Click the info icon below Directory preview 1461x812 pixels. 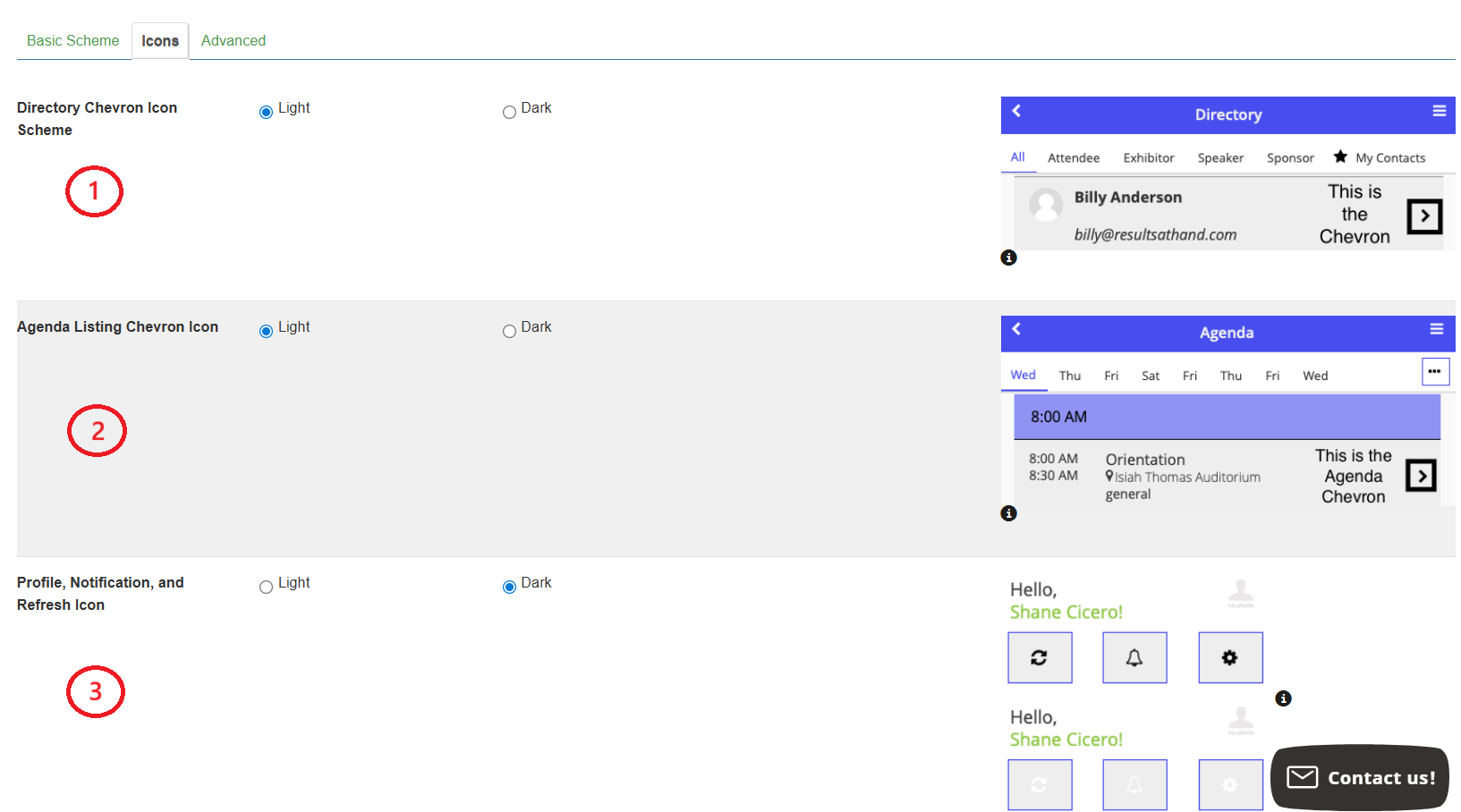coord(1008,258)
